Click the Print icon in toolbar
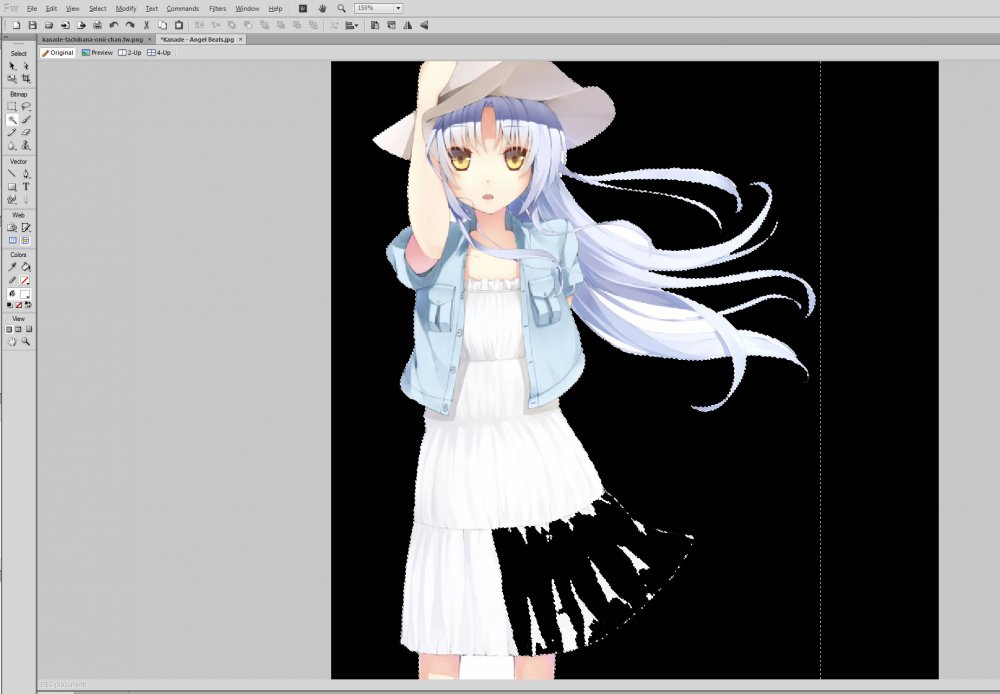 [98, 26]
